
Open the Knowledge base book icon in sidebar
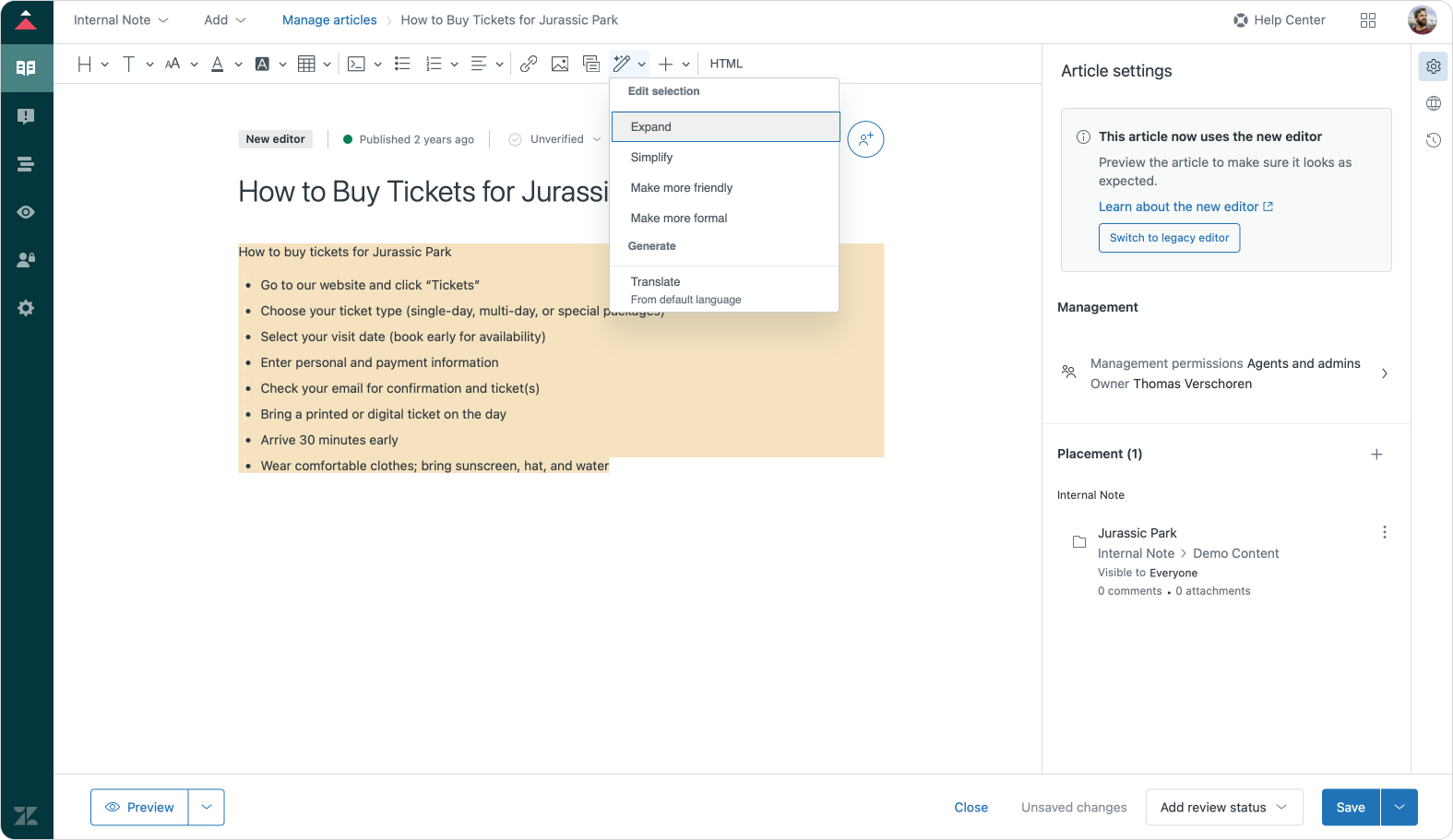point(26,68)
